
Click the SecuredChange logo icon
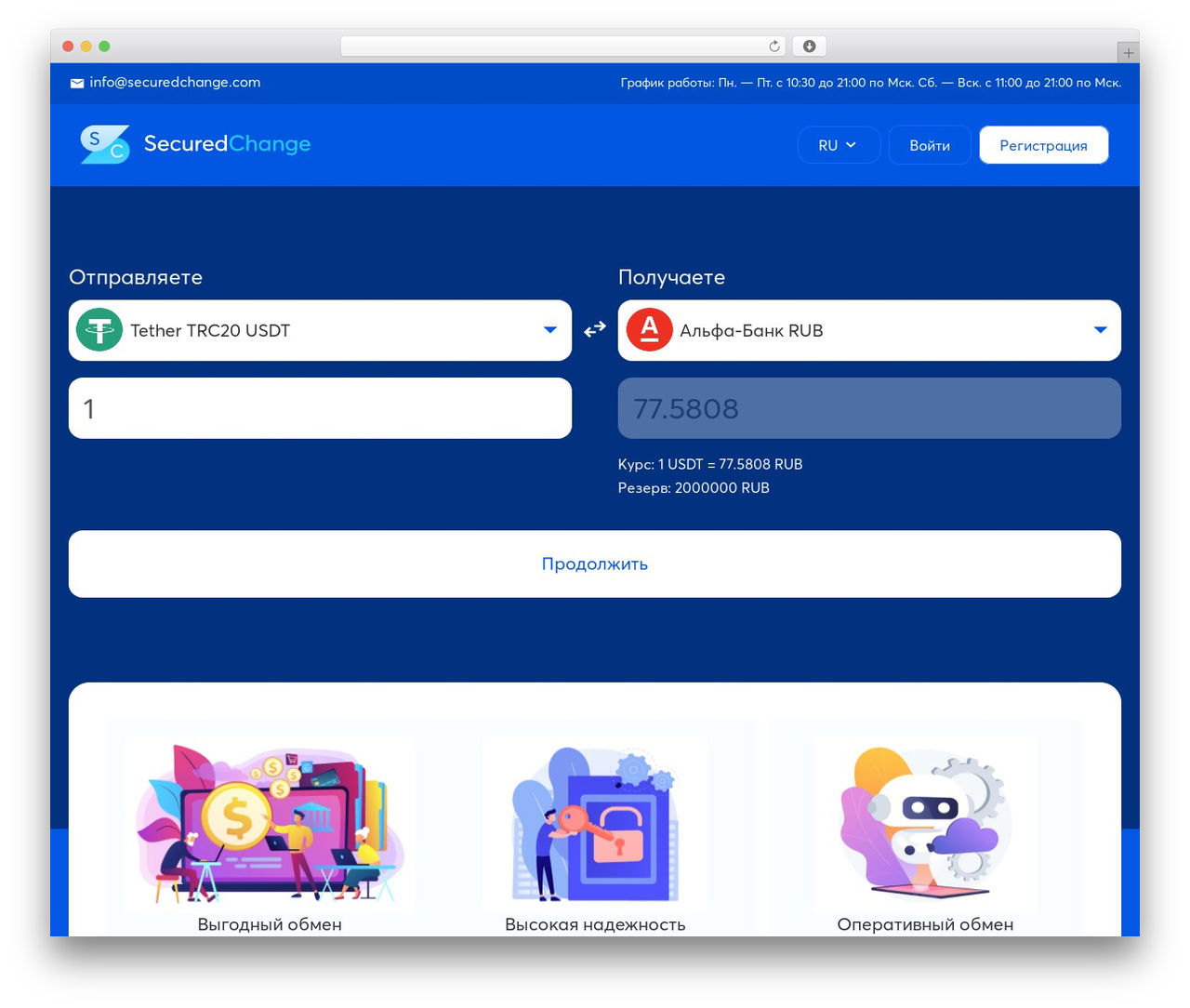(105, 144)
